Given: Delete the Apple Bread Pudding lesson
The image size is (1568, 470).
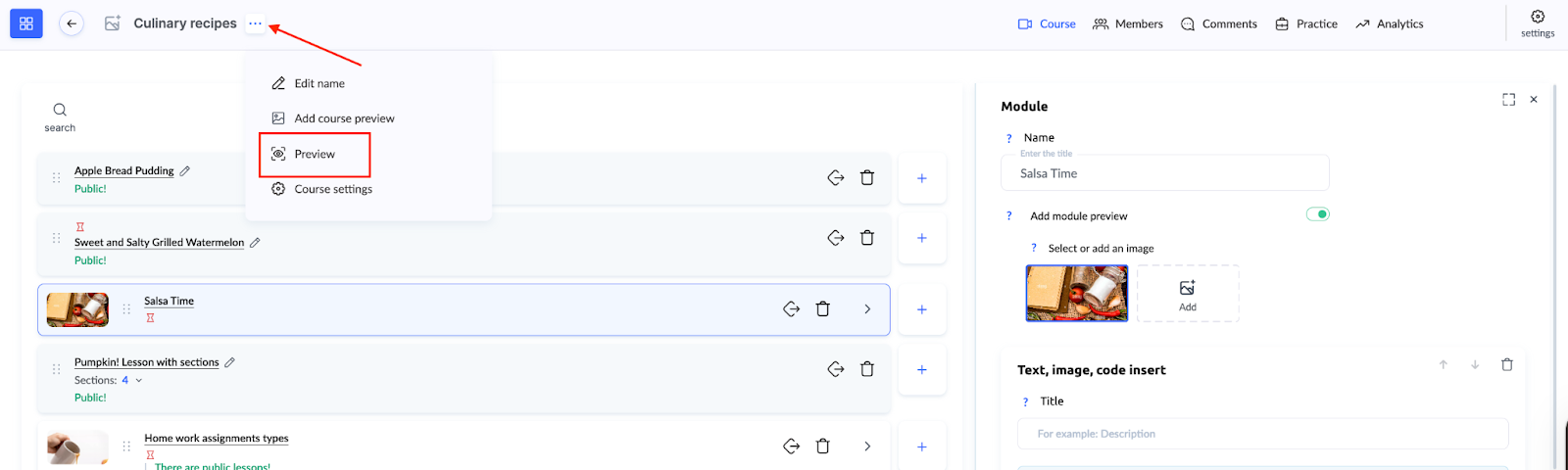Looking at the screenshot, I should (x=867, y=178).
